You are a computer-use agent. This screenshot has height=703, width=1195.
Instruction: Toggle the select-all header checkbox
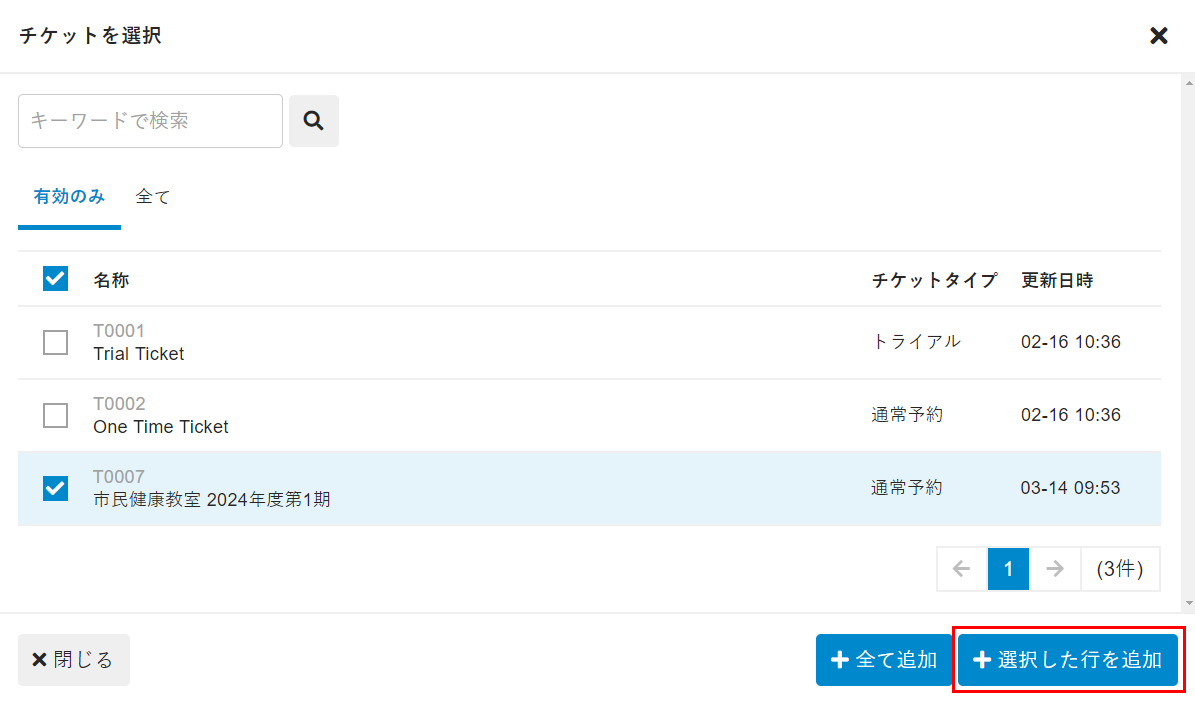[56, 279]
